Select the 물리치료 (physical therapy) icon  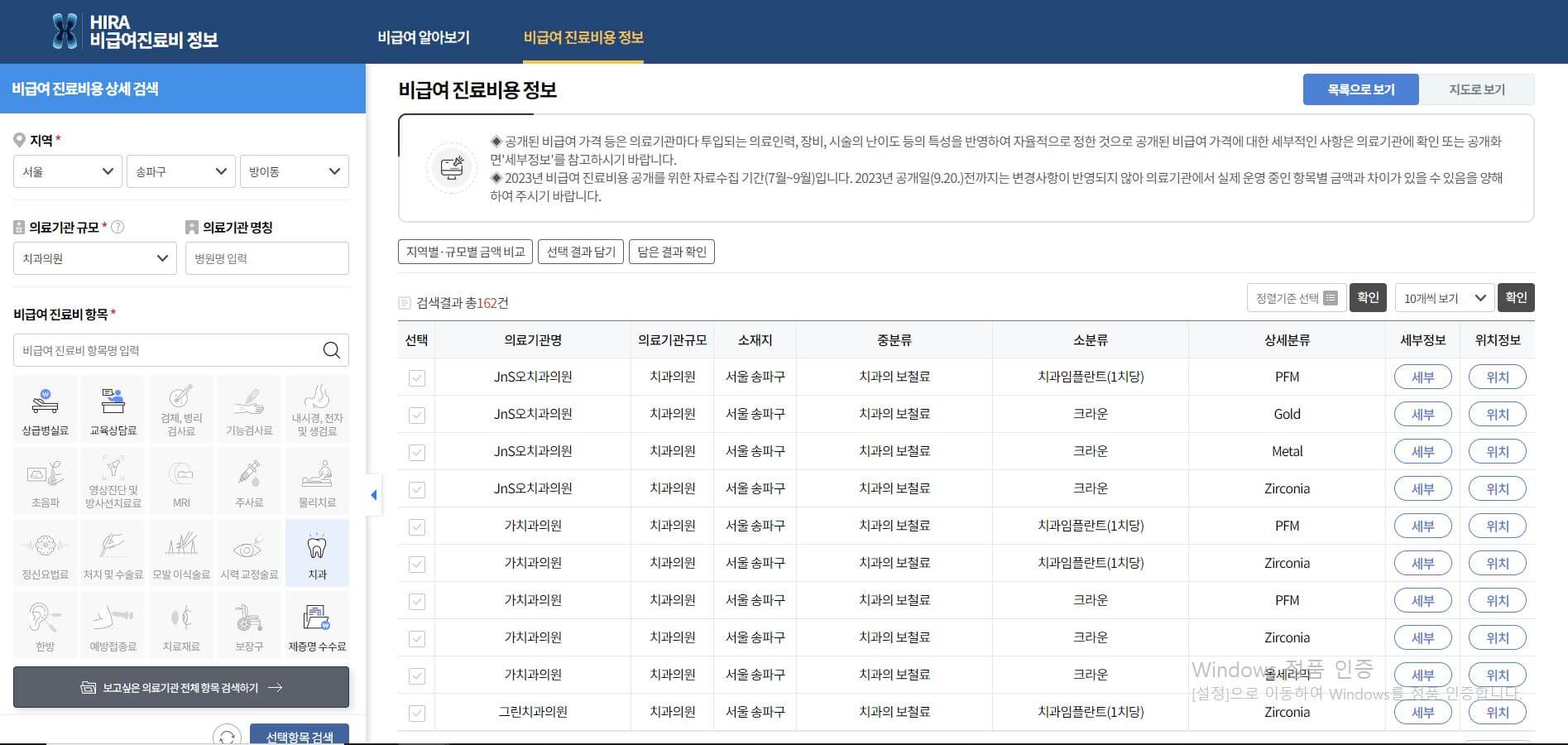(317, 480)
